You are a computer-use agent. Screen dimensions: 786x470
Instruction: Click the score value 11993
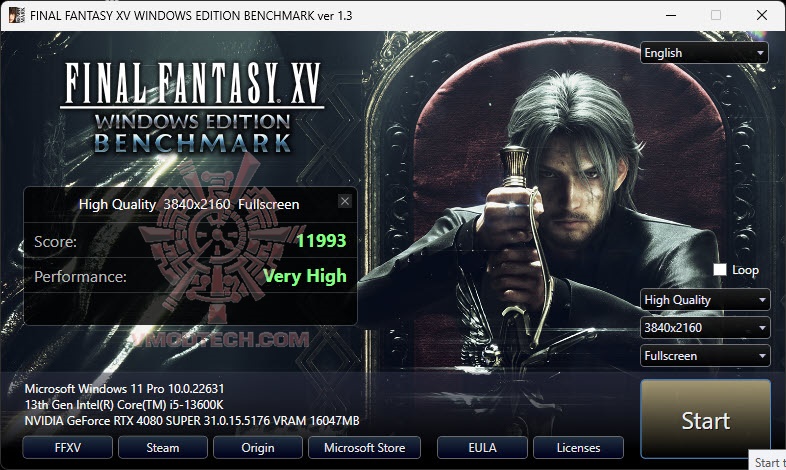pyautogui.click(x=321, y=241)
